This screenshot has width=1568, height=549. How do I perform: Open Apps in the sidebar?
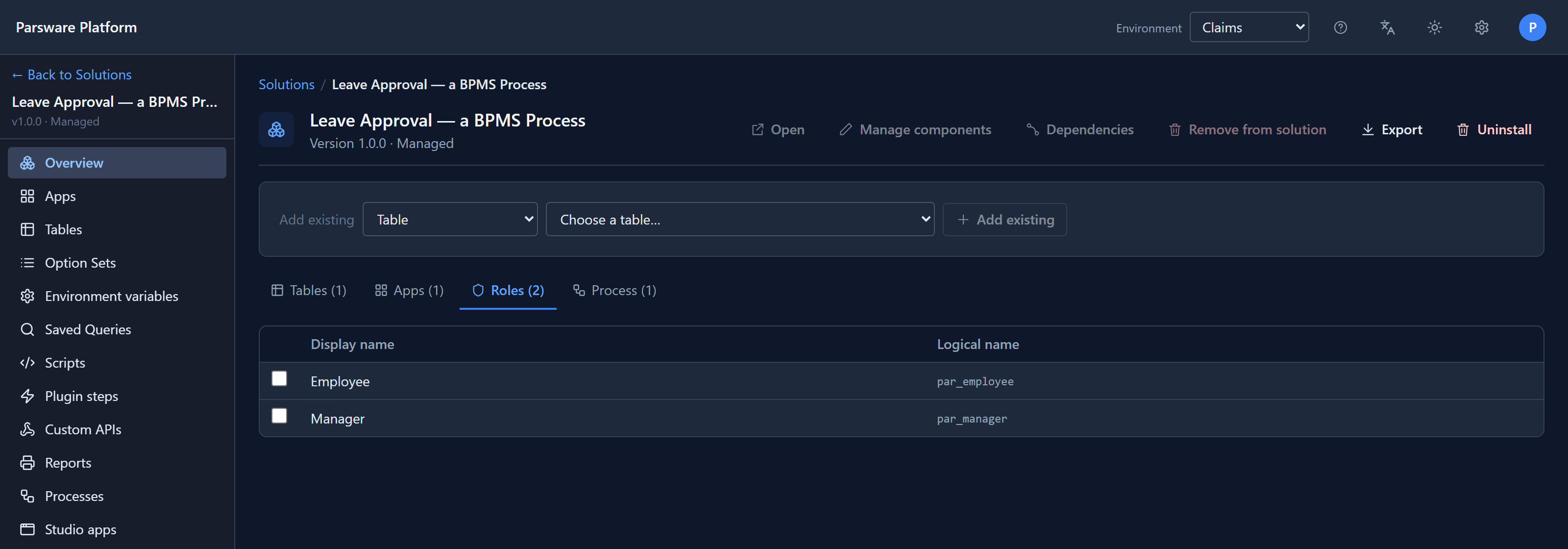point(117,196)
